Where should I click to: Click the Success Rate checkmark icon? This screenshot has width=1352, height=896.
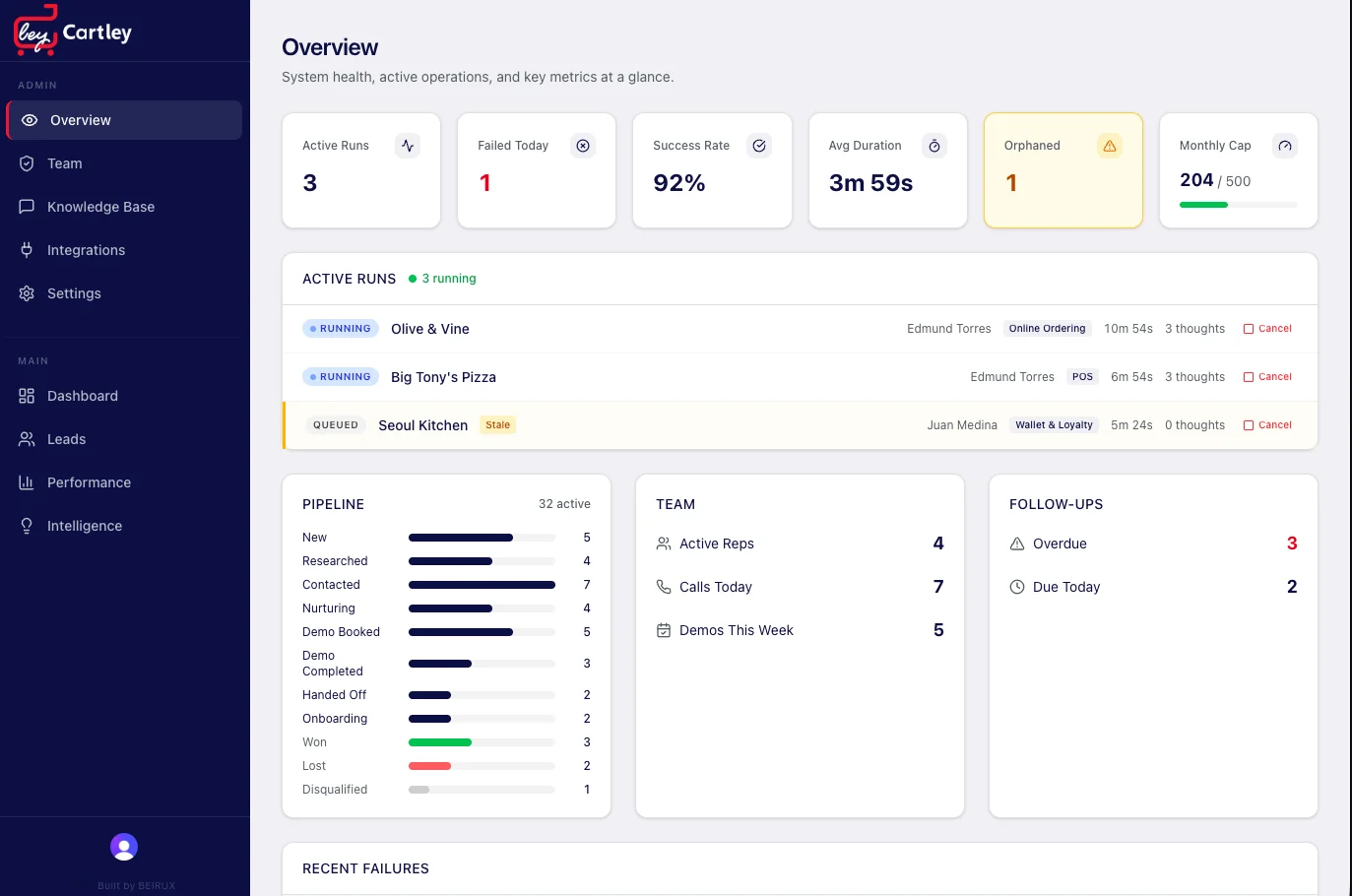click(759, 146)
